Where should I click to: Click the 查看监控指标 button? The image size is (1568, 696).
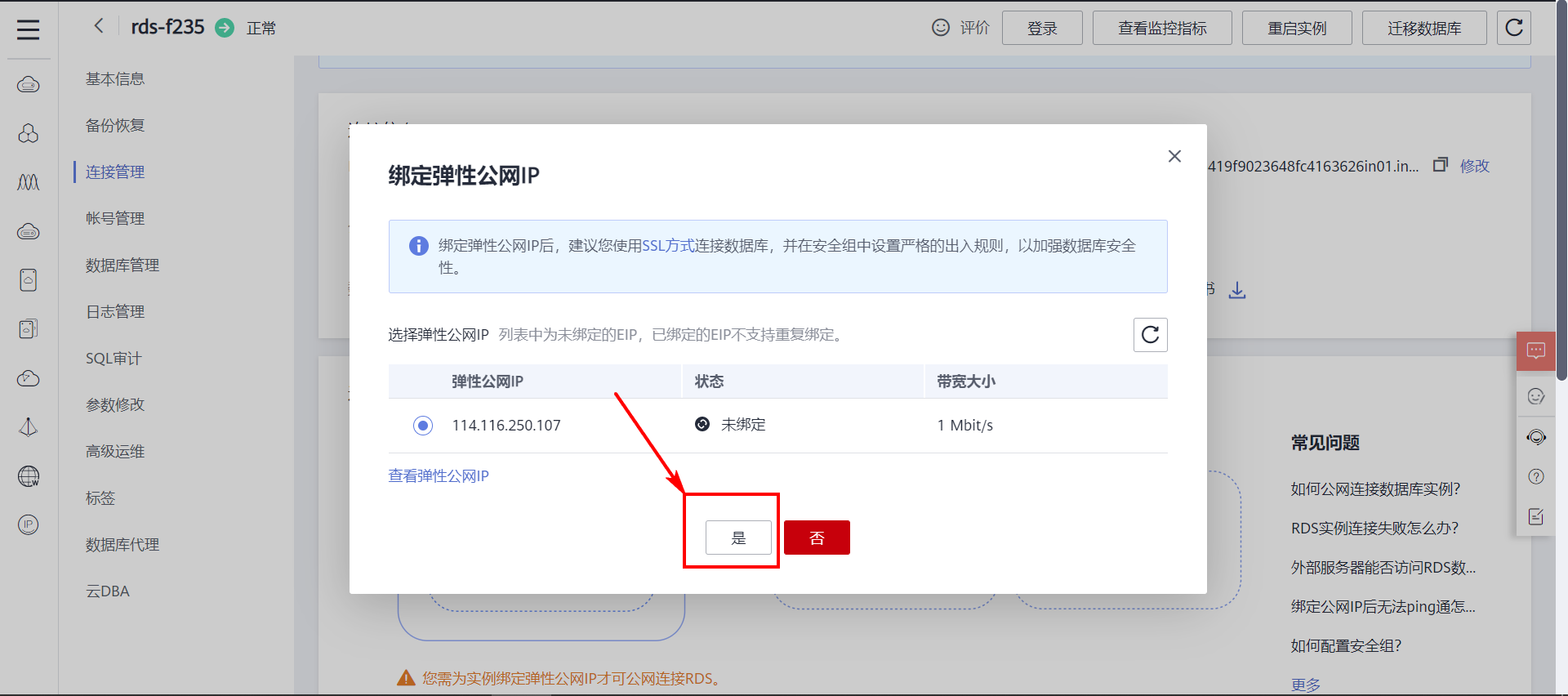coord(1162,28)
